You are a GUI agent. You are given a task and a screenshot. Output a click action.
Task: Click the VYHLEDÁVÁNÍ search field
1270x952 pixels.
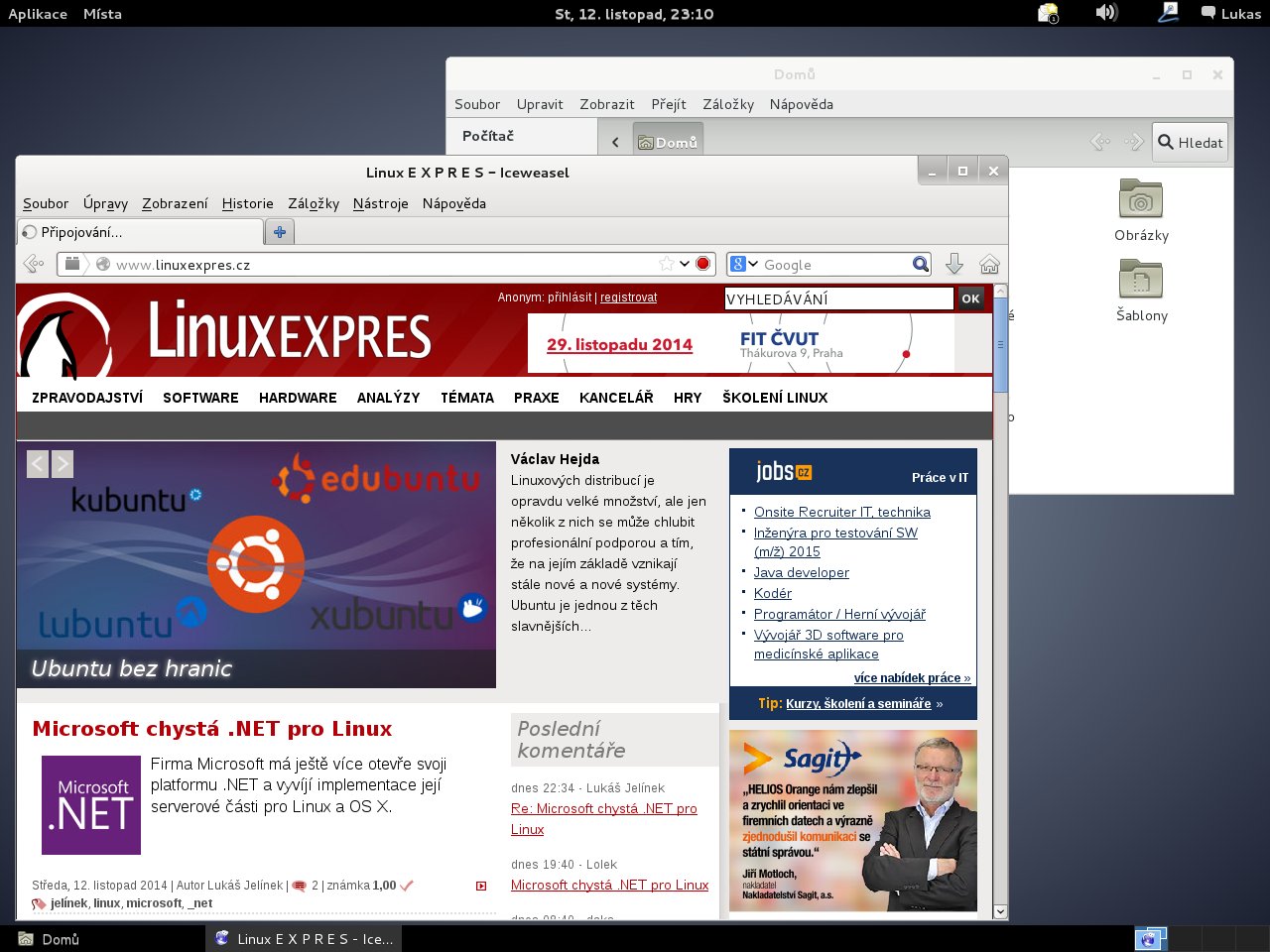tap(838, 298)
